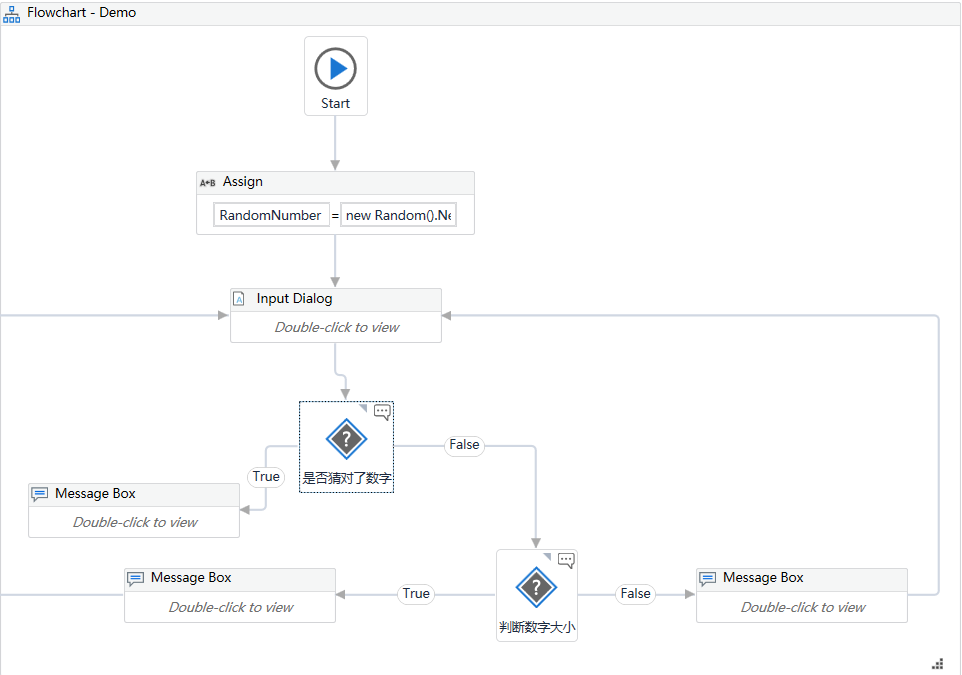Click the RandomNumber field in Assign
This screenshot has width=962, height=675.
(x=271, y=215)
